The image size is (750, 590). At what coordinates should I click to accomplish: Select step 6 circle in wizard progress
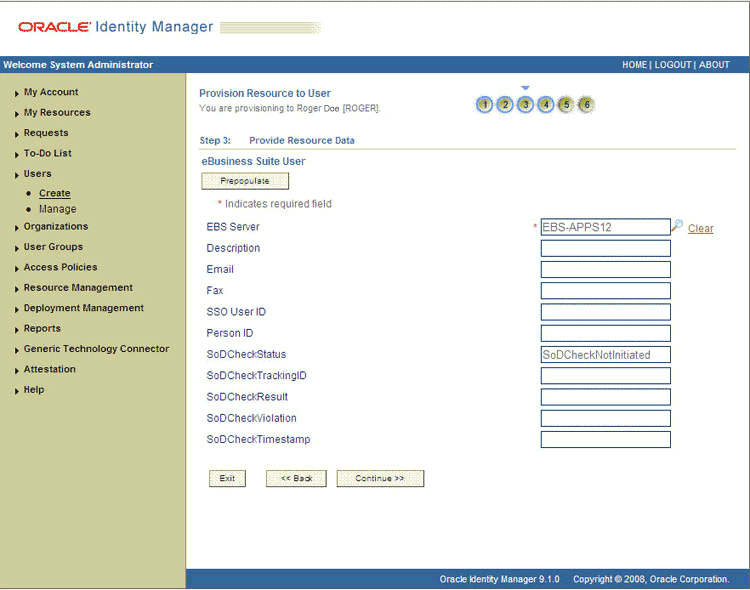tap(587, 104)
